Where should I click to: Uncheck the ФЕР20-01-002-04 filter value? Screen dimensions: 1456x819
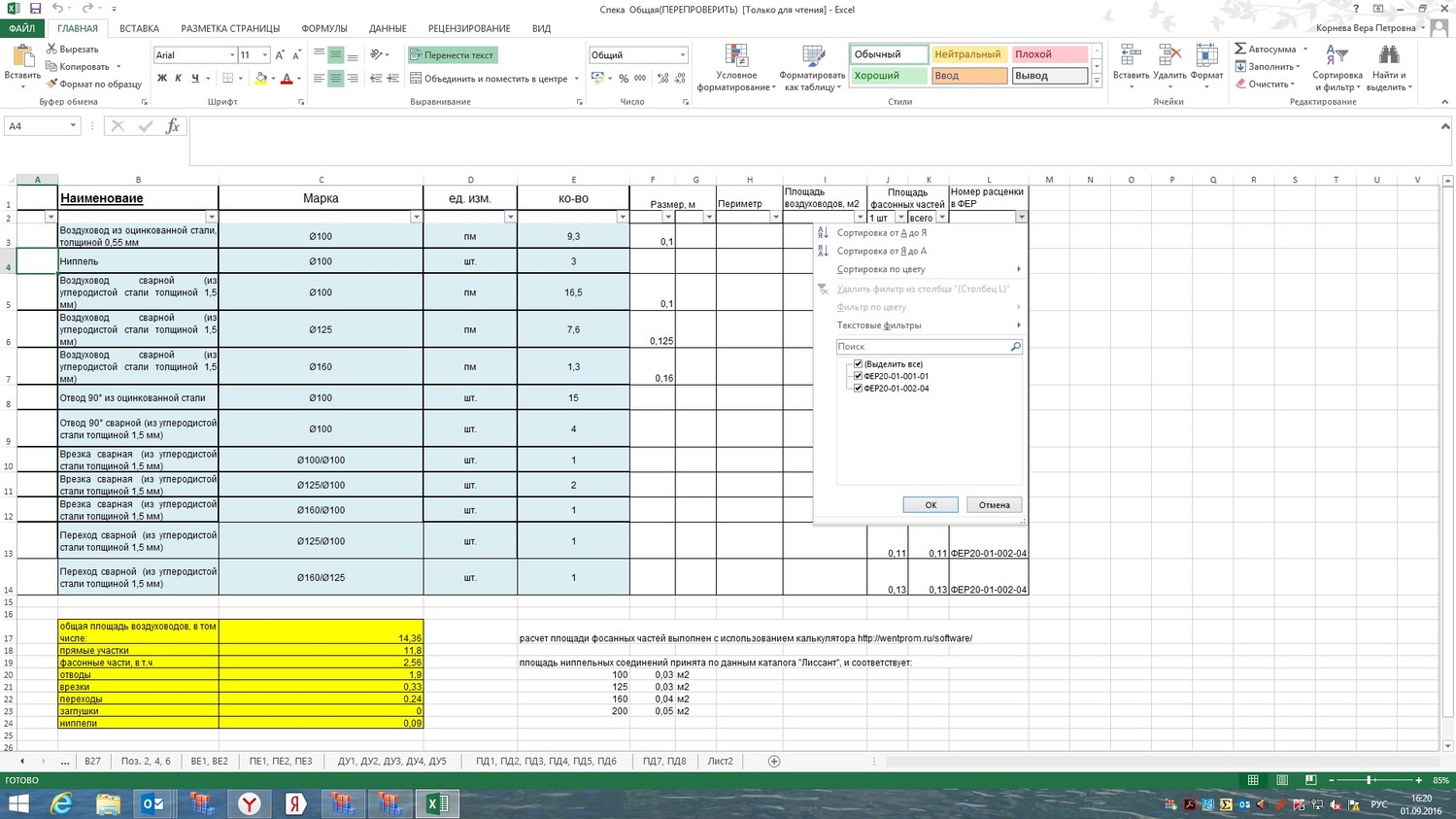(x=858, y=389)
